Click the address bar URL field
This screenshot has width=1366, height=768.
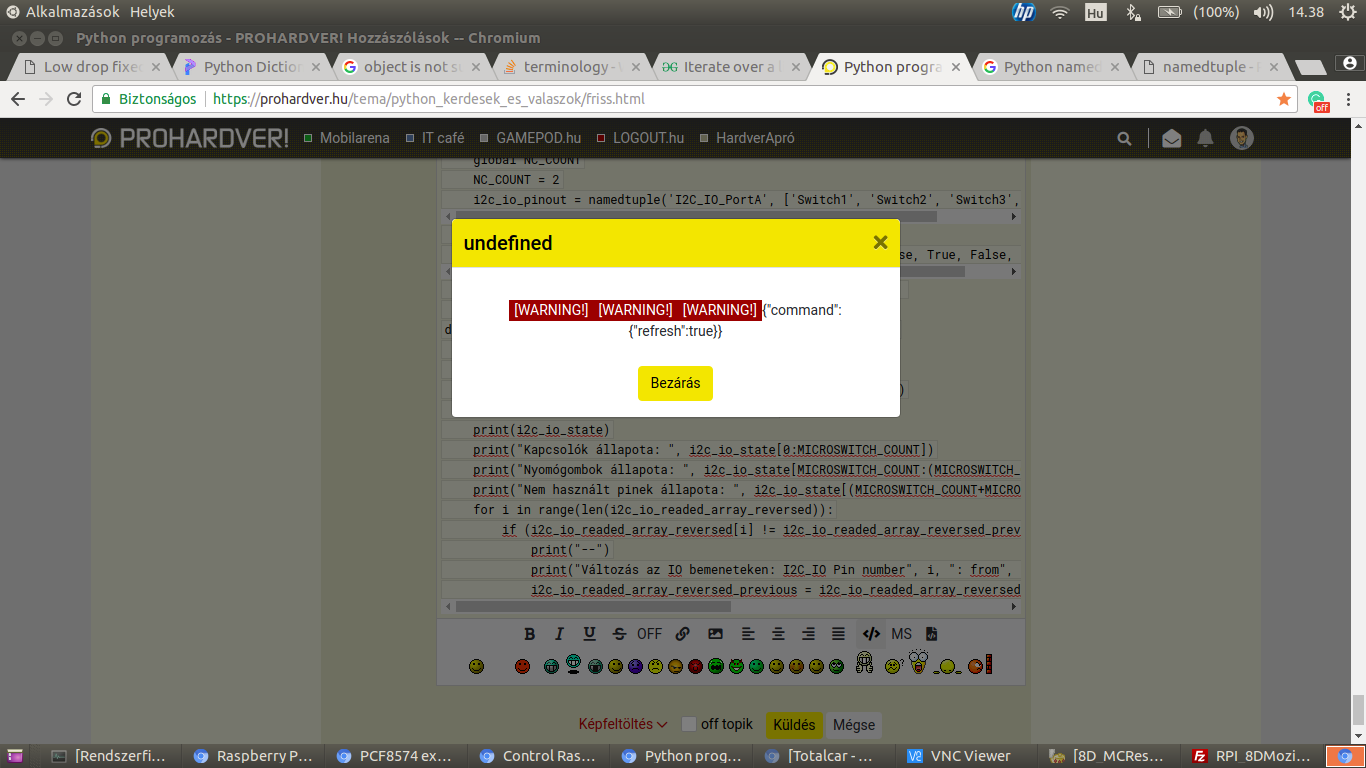click(695, 99)
